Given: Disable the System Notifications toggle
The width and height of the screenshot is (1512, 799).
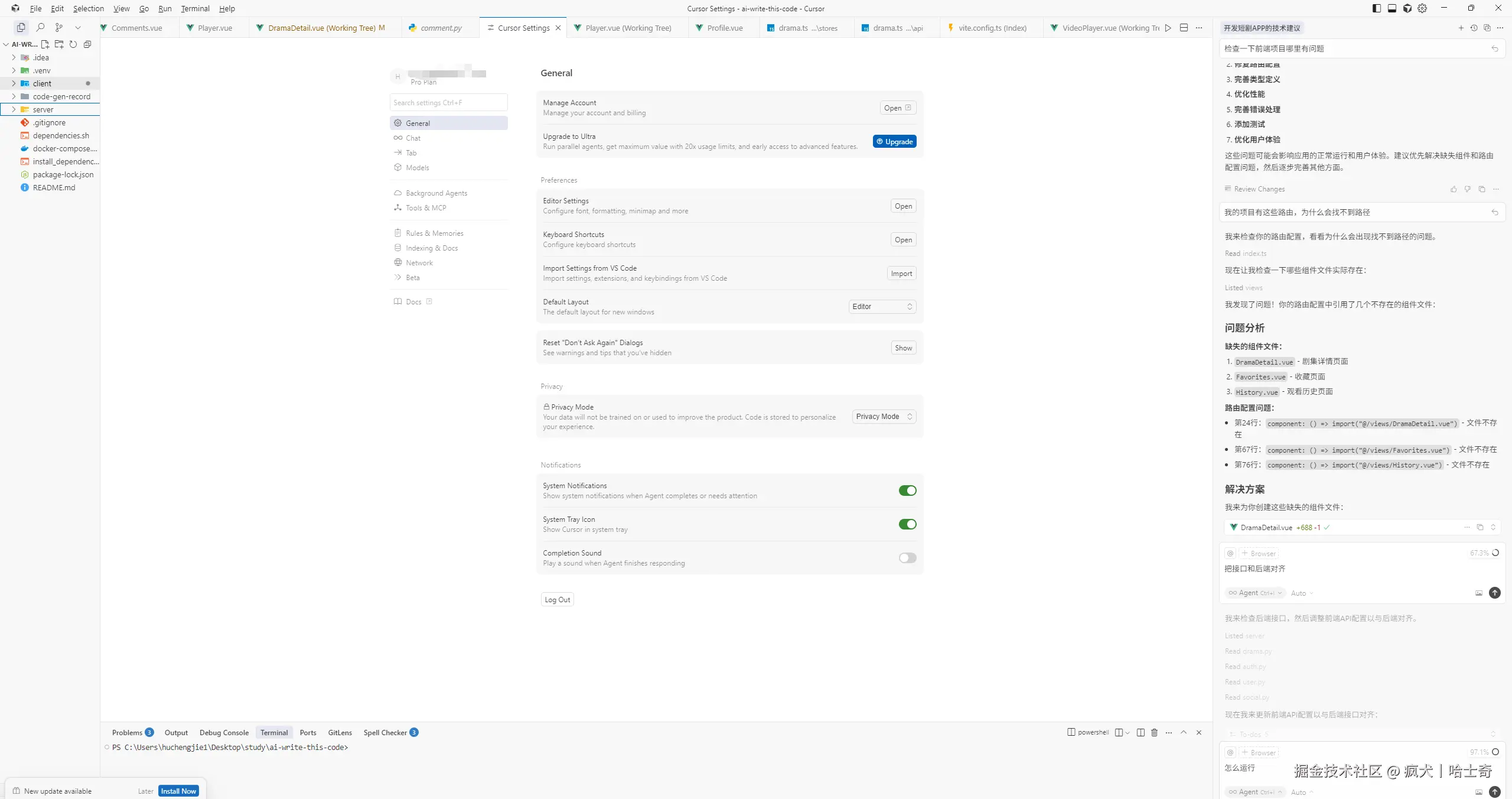Looking at the screenshot, I should pyautogui.click(x=907, y=491).
